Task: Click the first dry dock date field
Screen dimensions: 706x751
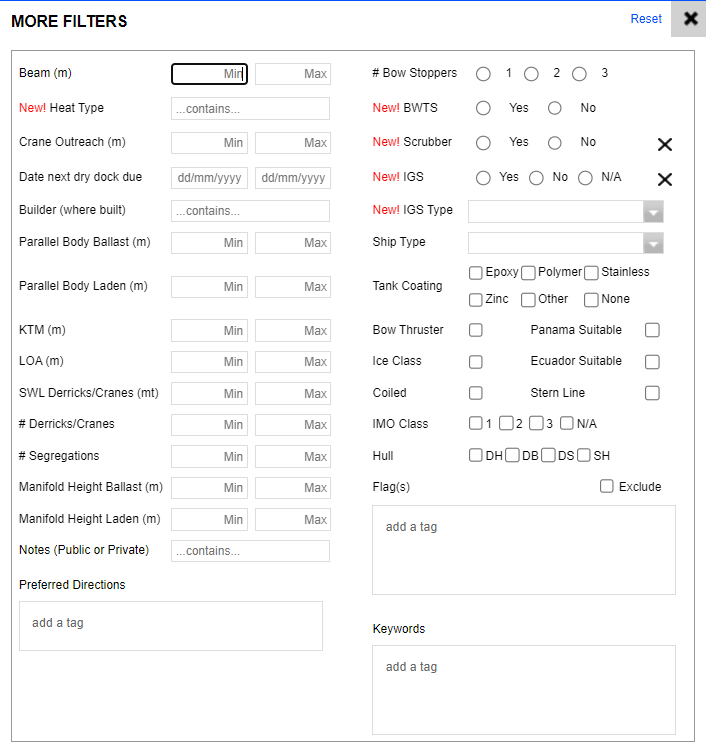Action: (x=209, y=178)
